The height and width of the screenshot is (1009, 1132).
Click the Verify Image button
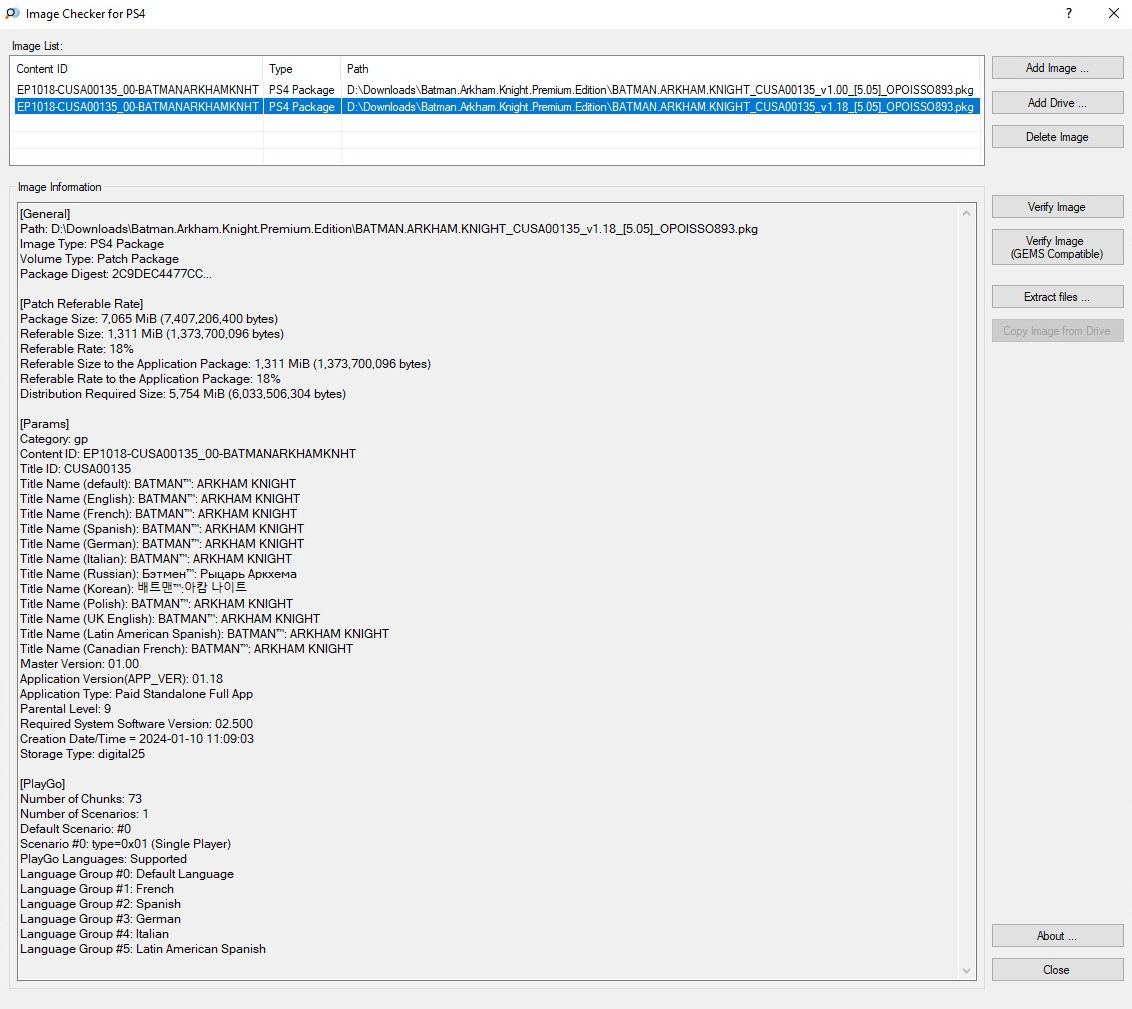click(1057, 207)
